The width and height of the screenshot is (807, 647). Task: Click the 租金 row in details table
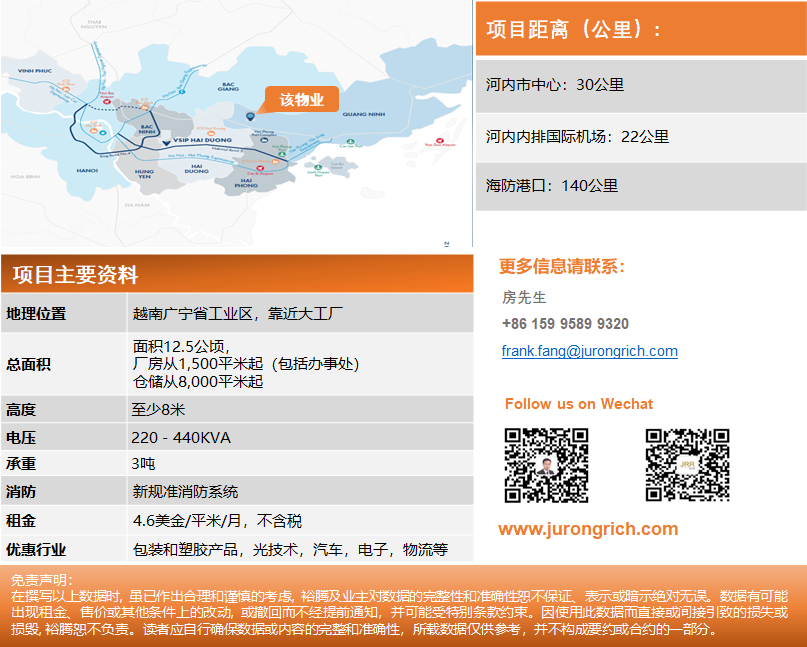coord(236,521)
